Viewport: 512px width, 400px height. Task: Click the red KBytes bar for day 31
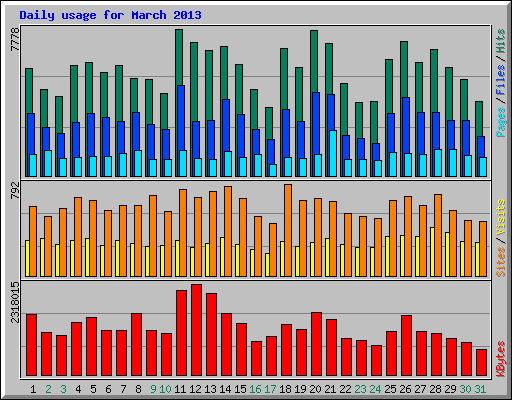click(481, 363)
